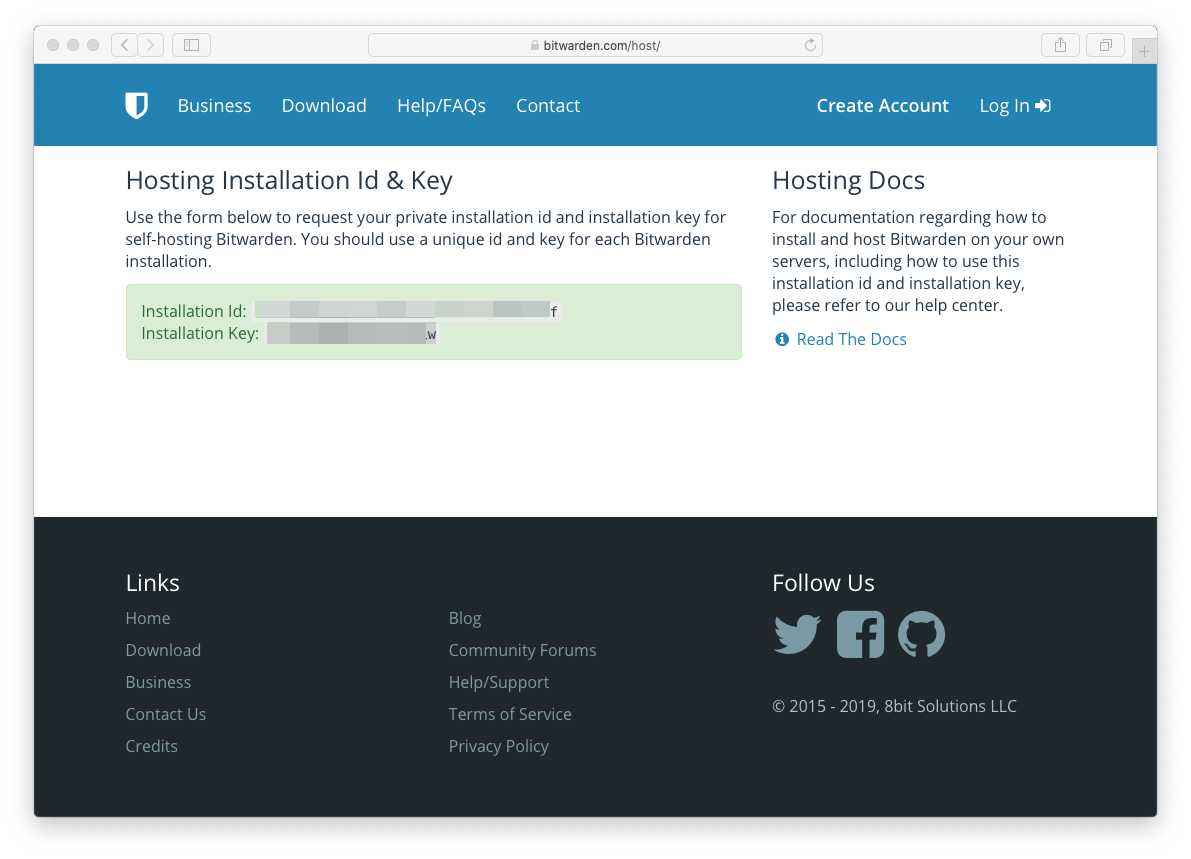Open the Facebook icon under Follow Us

[861, 634]
